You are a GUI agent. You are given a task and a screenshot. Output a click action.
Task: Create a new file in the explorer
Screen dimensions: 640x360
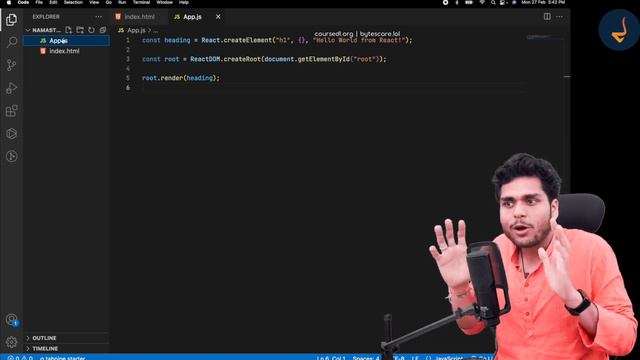point(69,30)
